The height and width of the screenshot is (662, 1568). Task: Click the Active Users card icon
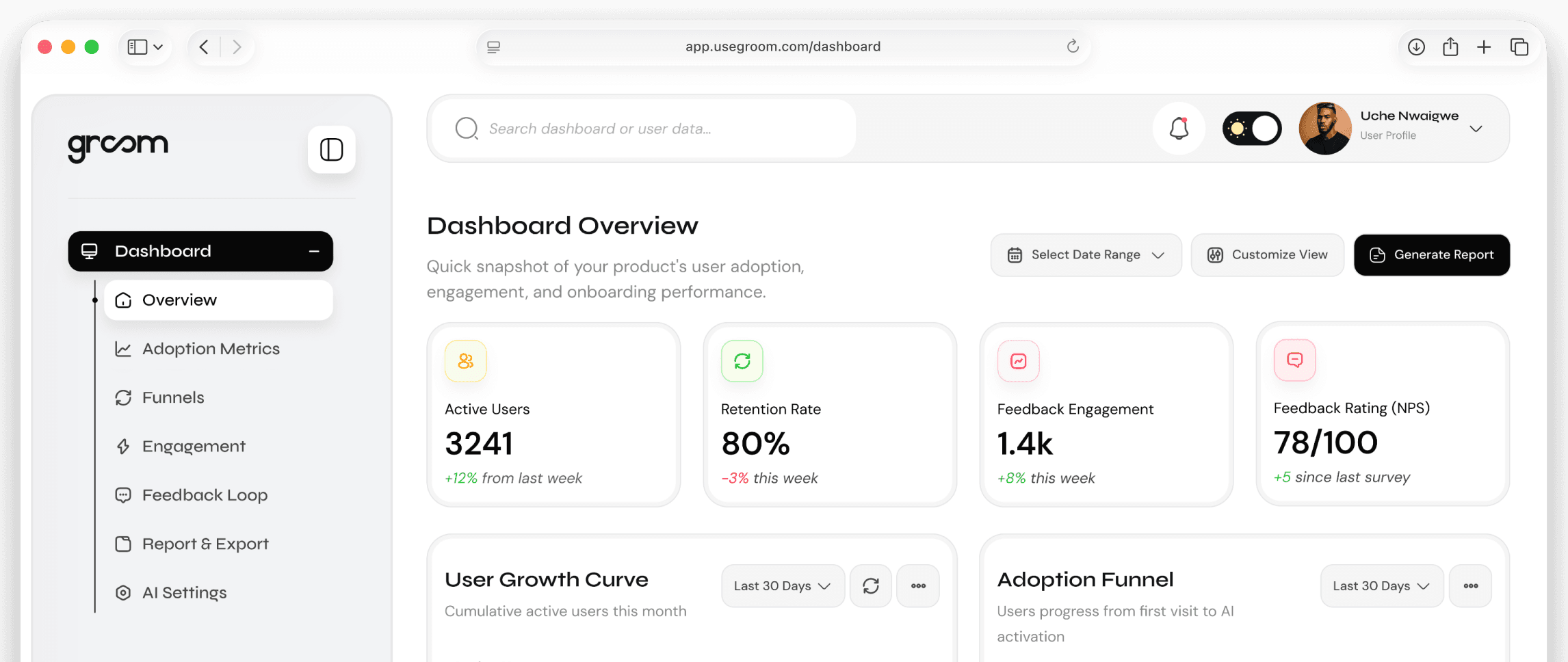point(466,361)
